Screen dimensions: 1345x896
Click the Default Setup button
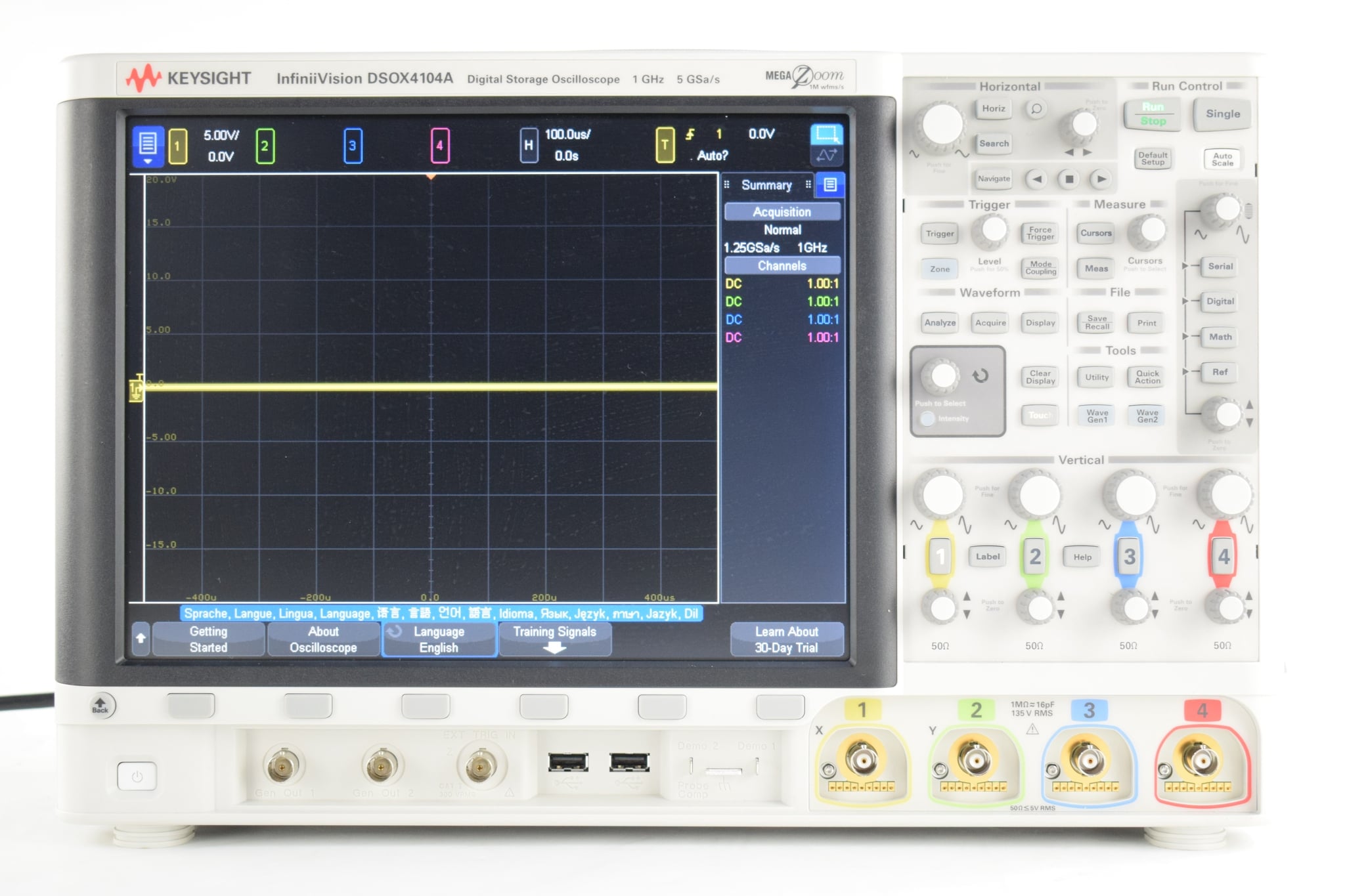pos(1153,159)
